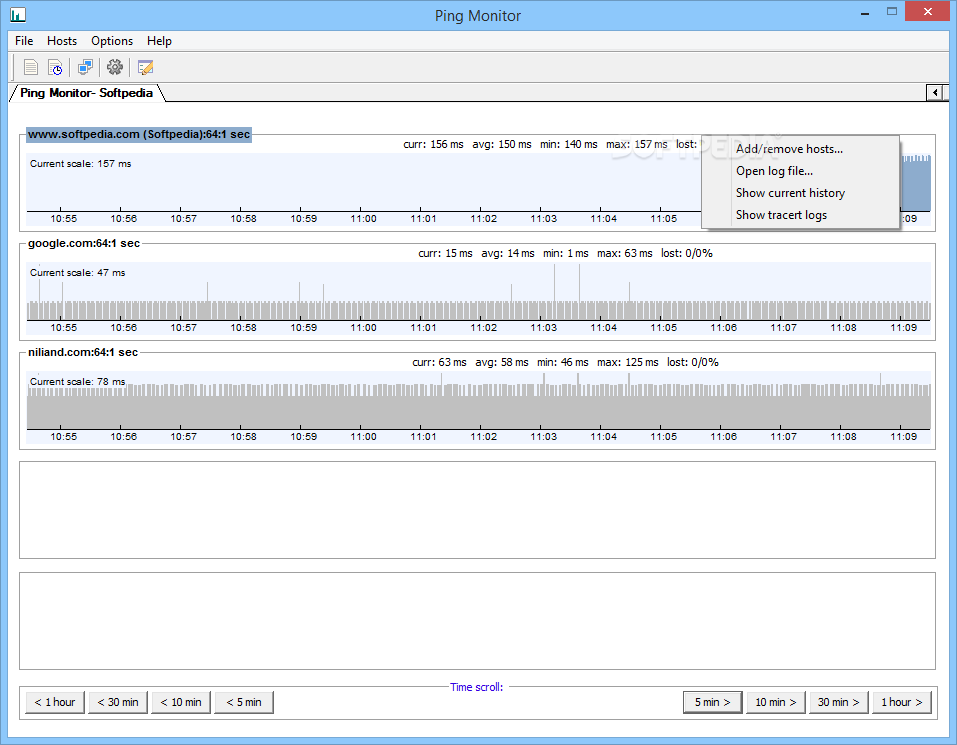Click the 'Current scale: 157 ms' text

[x=81, y=164]
